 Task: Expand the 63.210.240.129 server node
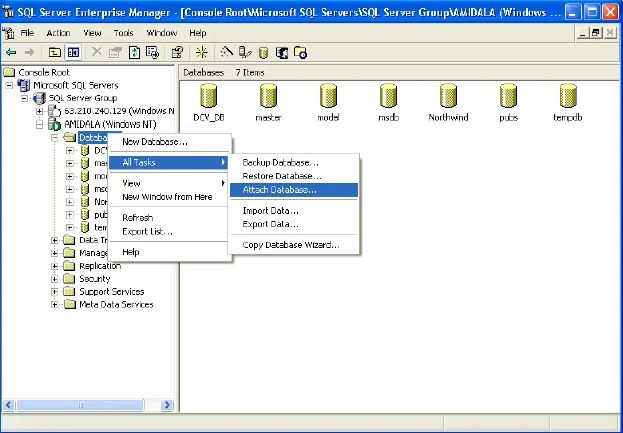click(39, 111)
